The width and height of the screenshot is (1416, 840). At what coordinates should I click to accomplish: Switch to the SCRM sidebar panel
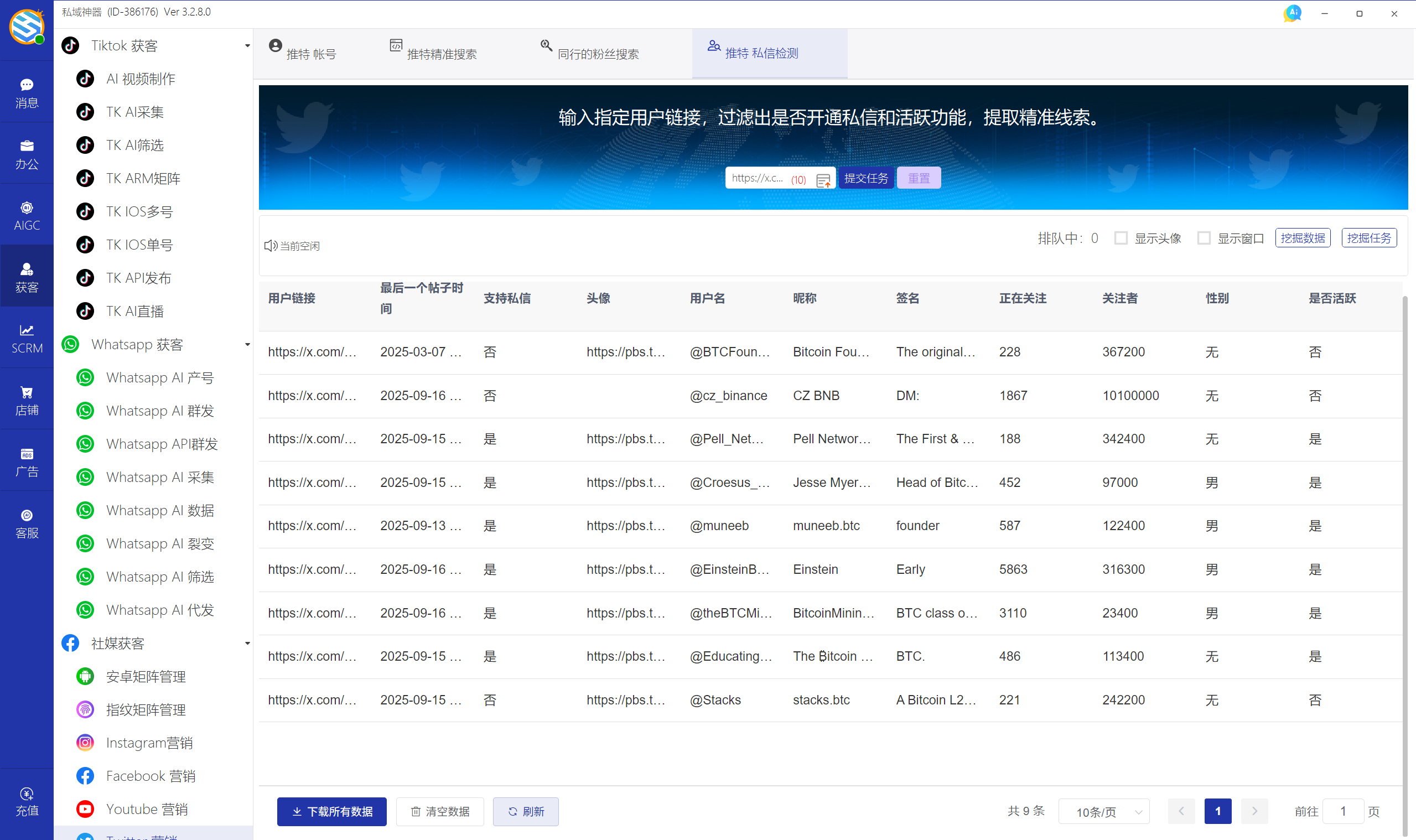(x=27, y=338)
